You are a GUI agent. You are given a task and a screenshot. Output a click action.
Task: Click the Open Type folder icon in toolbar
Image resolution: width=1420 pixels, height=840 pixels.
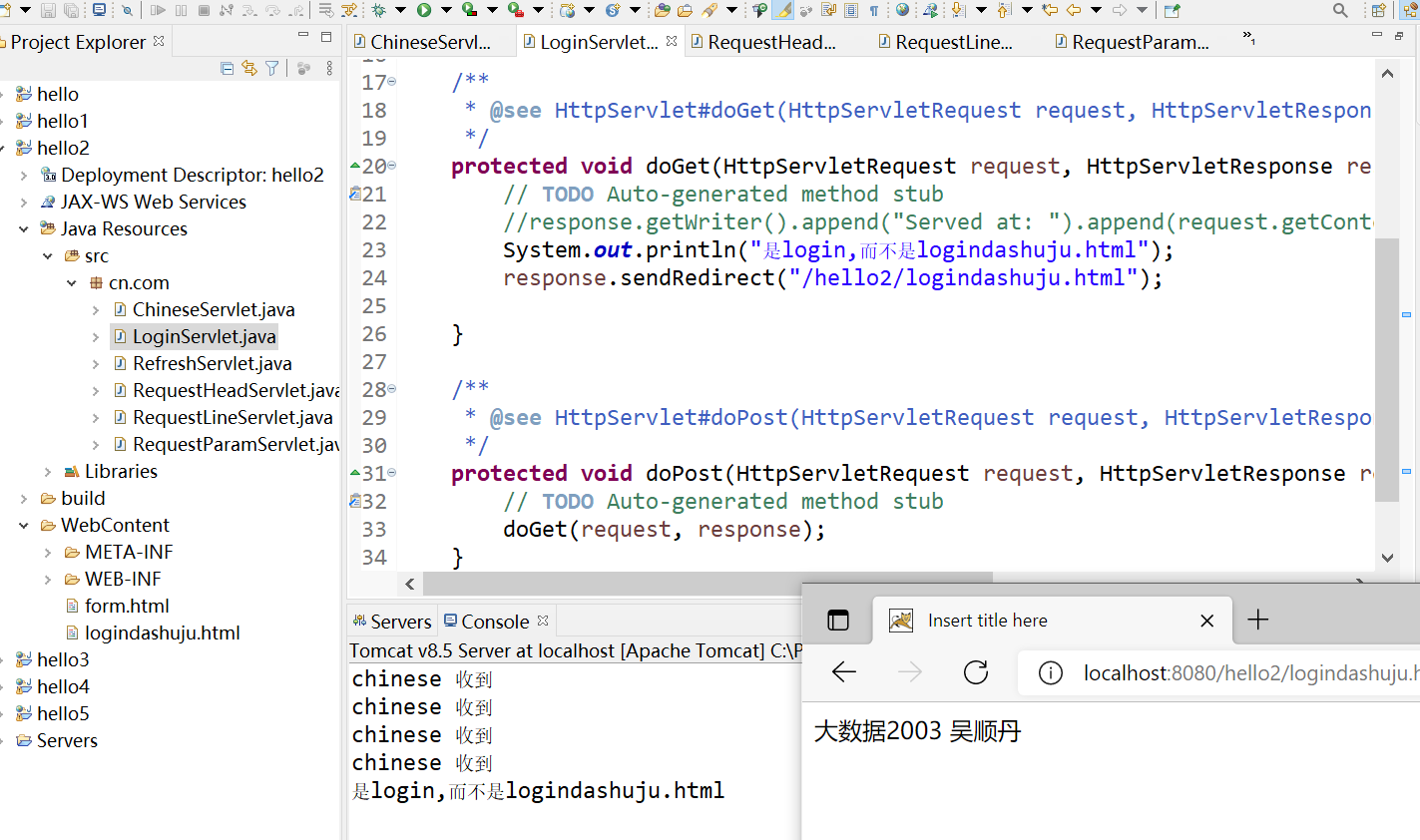click(662, 10)
